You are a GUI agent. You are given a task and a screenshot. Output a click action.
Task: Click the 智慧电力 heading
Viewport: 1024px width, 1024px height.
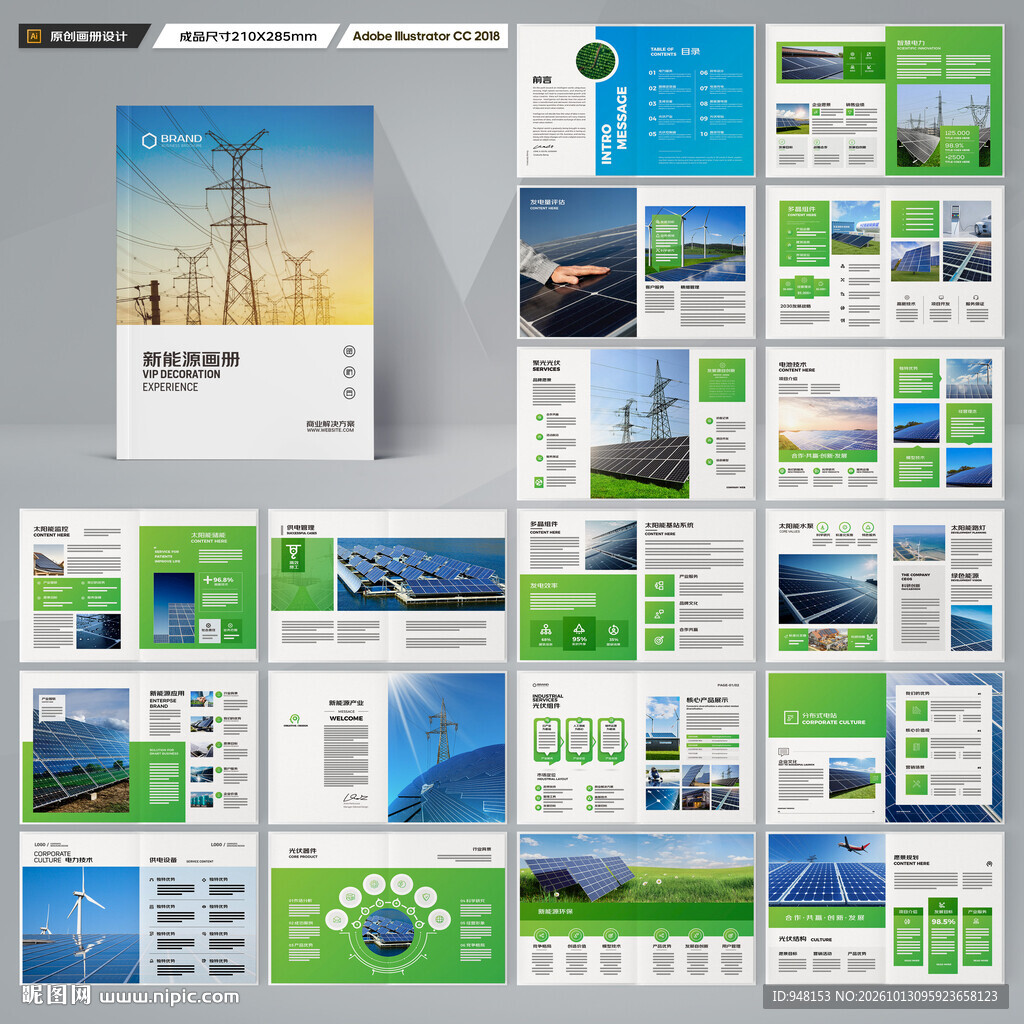910,42
